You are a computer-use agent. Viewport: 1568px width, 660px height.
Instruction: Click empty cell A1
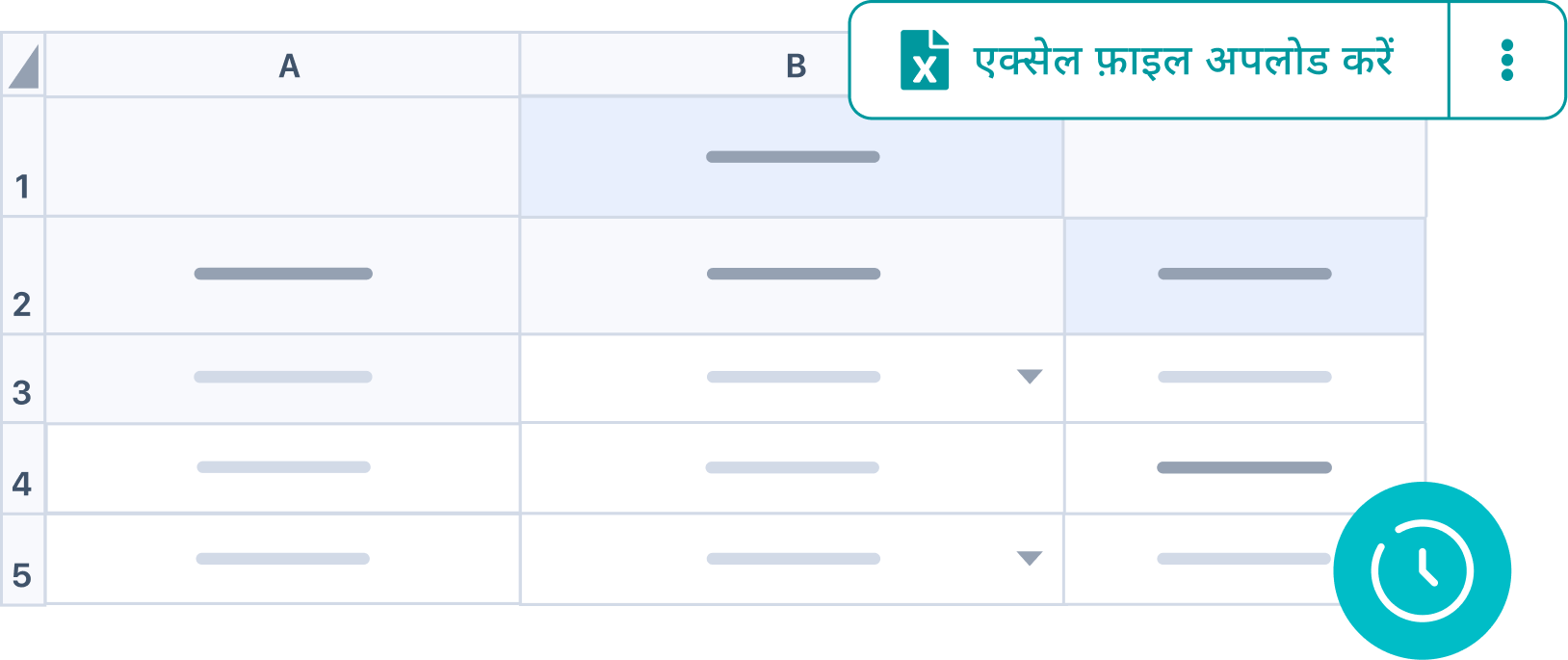283,157
